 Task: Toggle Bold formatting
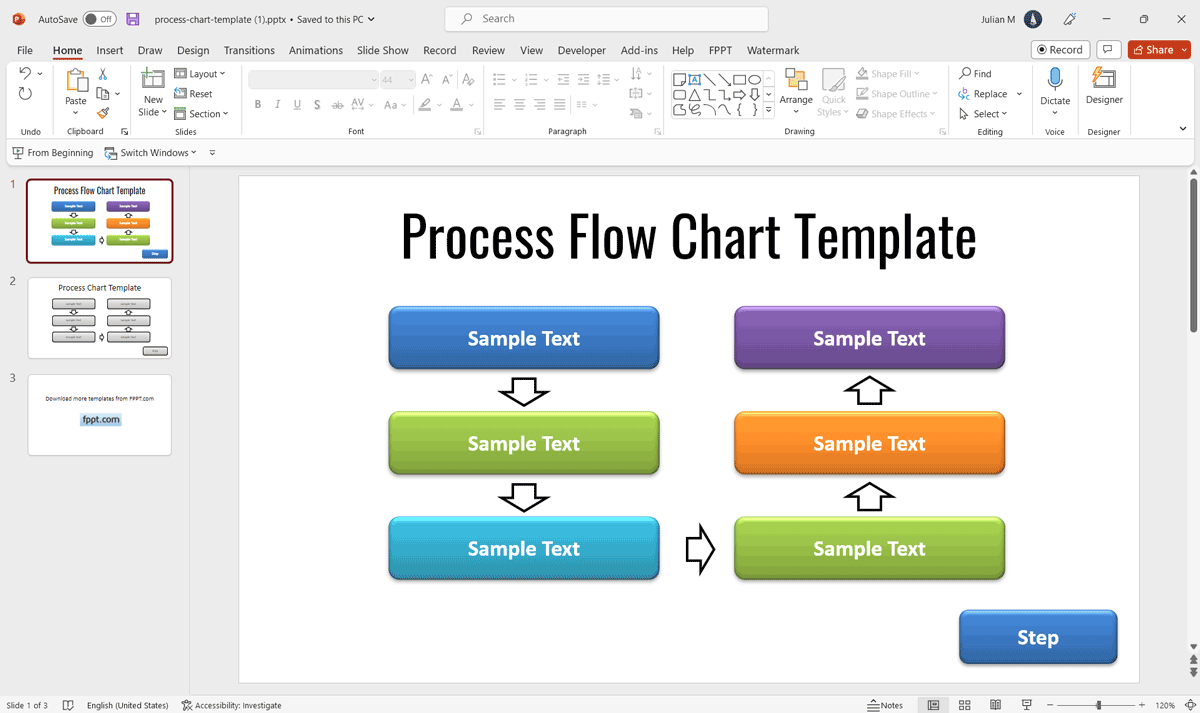point(257,104)
